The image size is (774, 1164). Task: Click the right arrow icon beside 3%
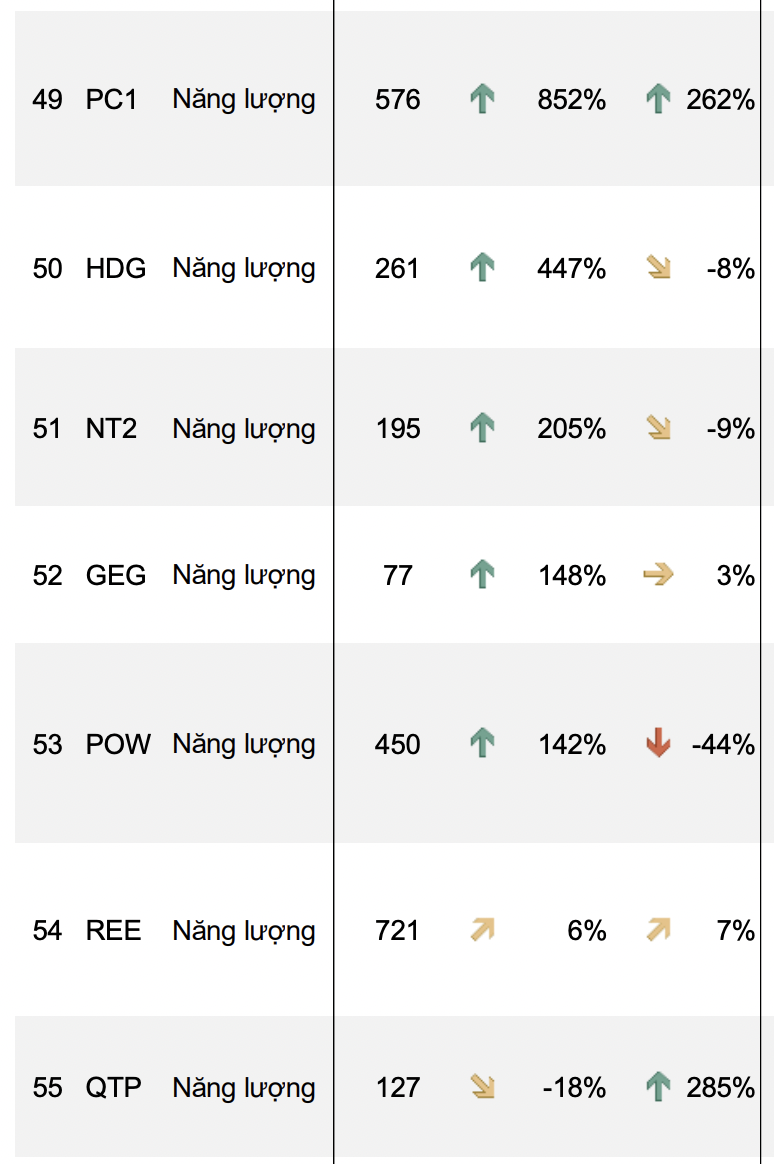[658, 575]
